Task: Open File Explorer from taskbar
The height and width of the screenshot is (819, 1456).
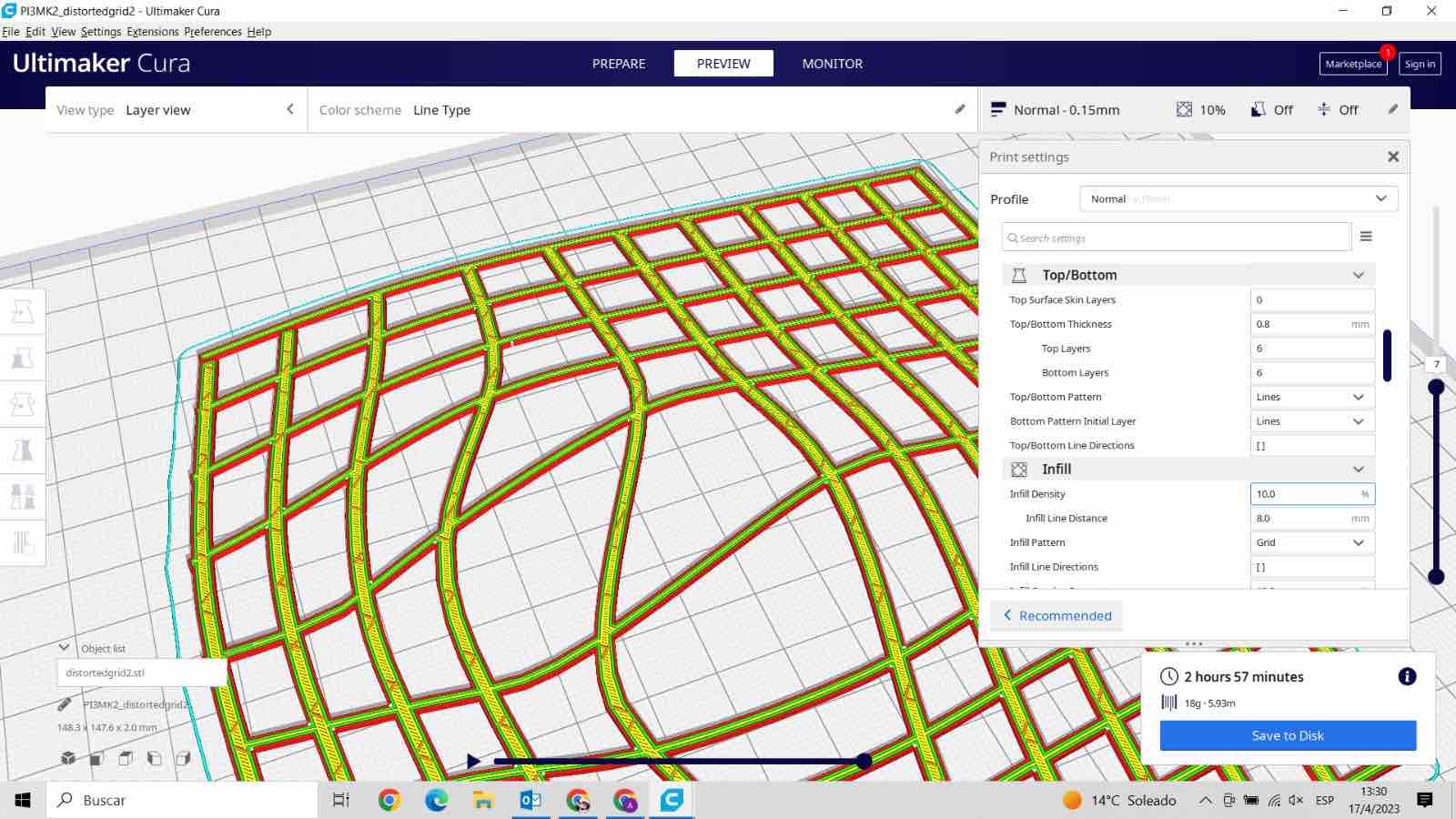Action: [483, 800]
